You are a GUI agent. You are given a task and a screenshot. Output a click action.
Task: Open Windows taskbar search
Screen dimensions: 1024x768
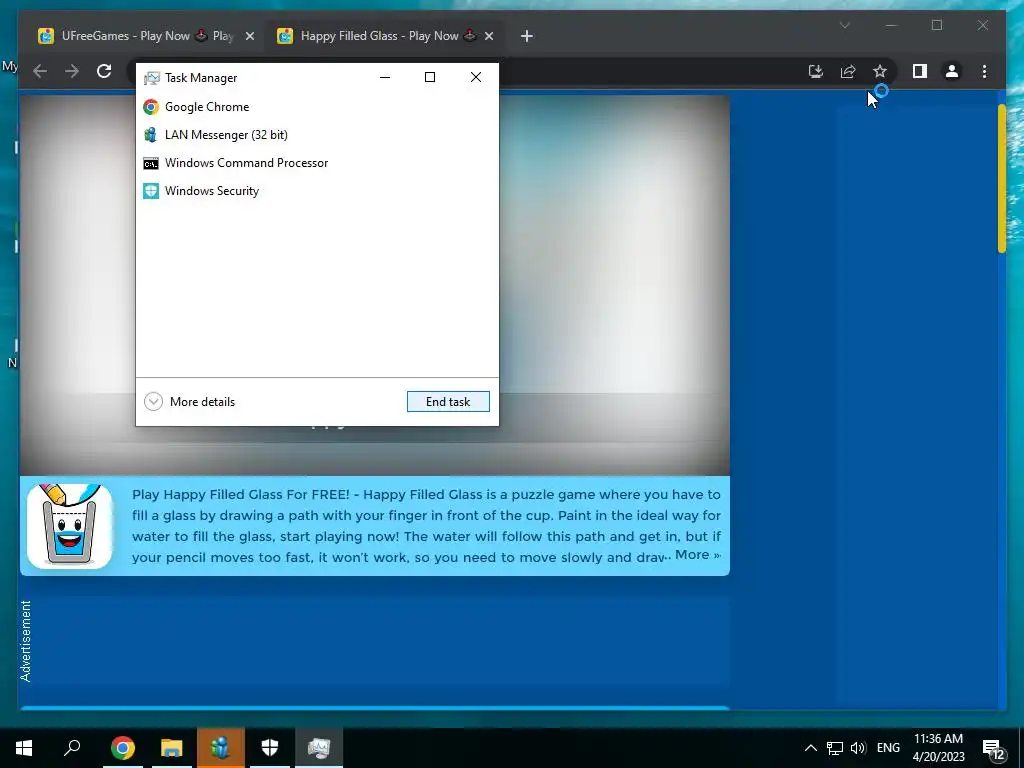[x=72, y=748]
